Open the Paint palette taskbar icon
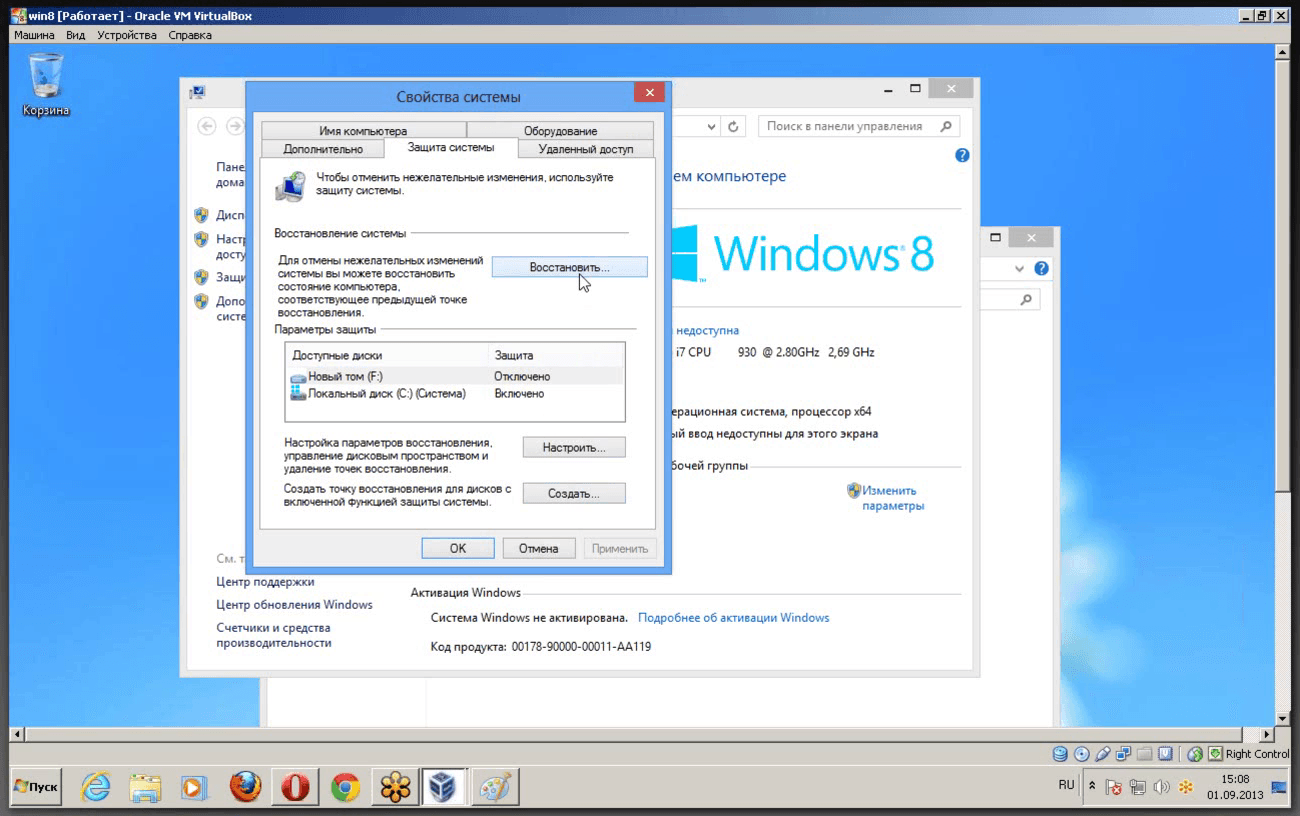The width and height of the screenshot is (1300, 816). click(x=495, y=787)
